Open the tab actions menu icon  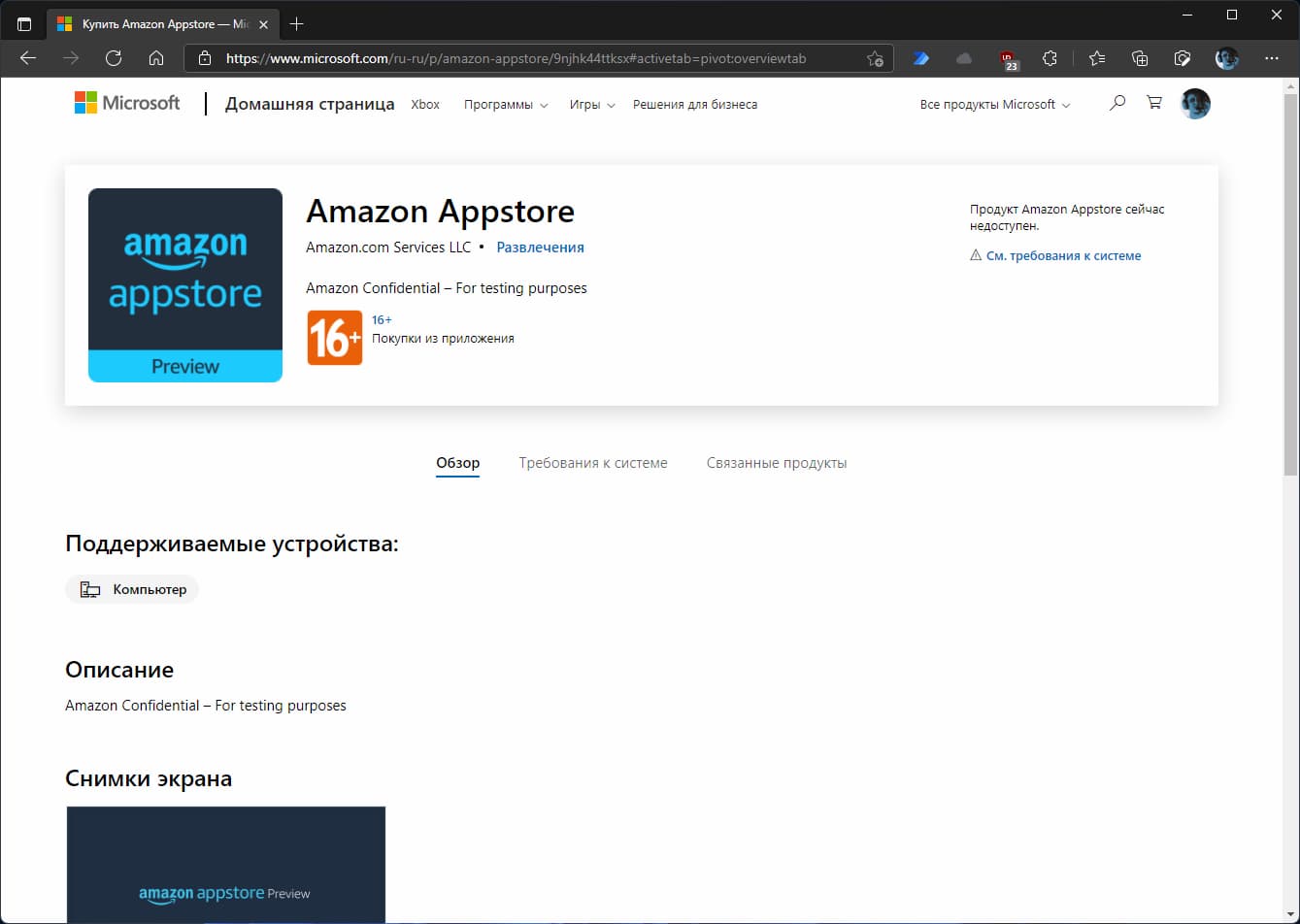tap(24, 23)
